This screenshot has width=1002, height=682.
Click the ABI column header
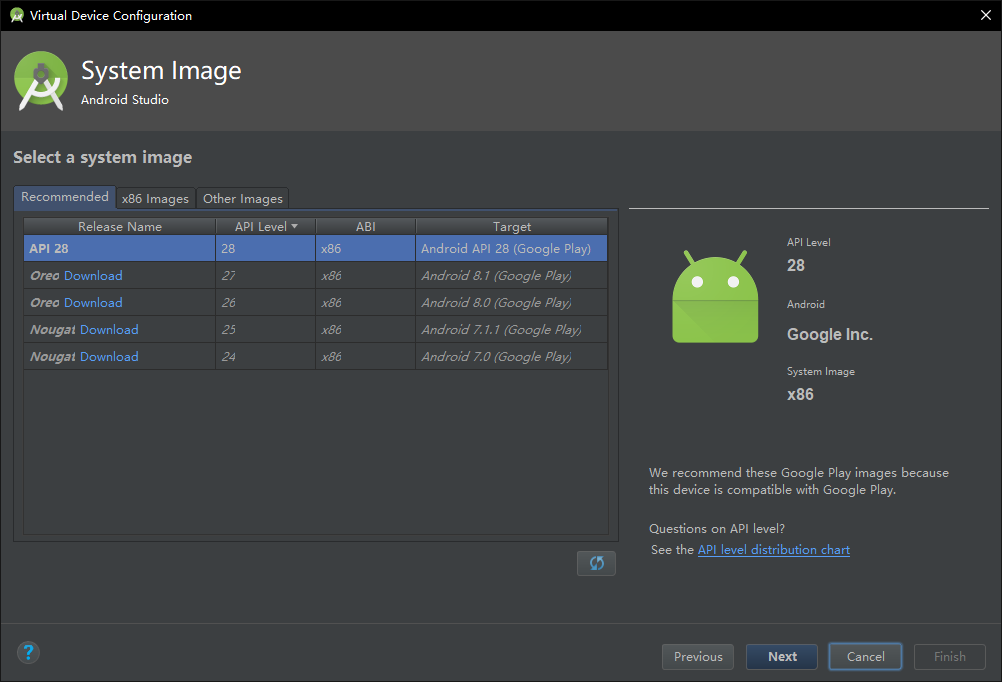366,226
